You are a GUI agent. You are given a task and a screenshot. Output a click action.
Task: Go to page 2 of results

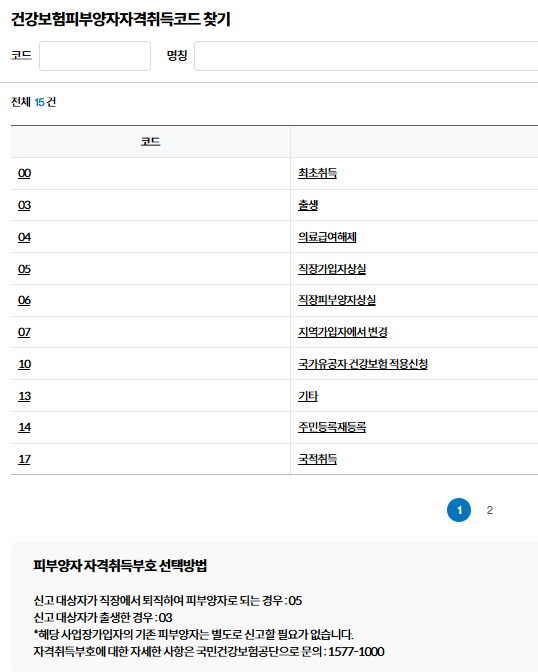[490, 510]
